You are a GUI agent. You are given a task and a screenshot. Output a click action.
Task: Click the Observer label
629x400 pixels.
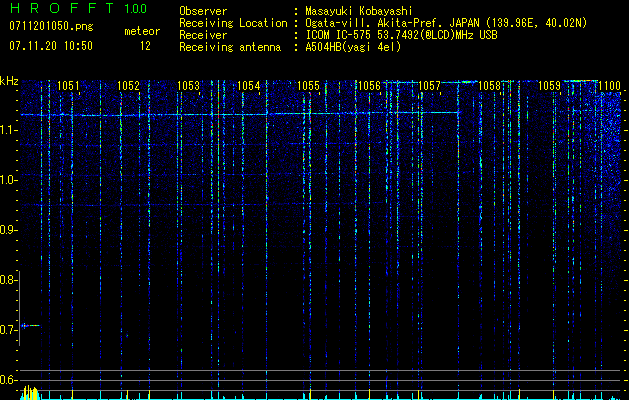coord(203,11)
